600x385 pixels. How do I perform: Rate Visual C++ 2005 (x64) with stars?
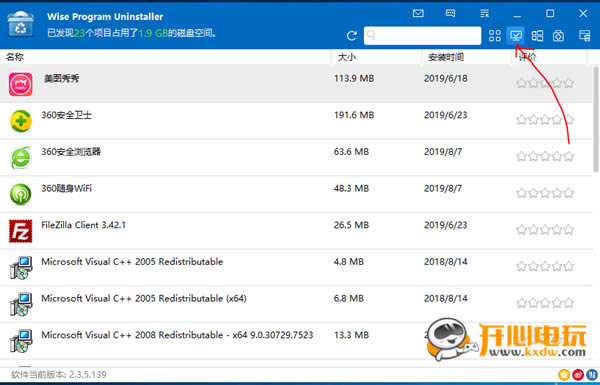coord(545,303)
